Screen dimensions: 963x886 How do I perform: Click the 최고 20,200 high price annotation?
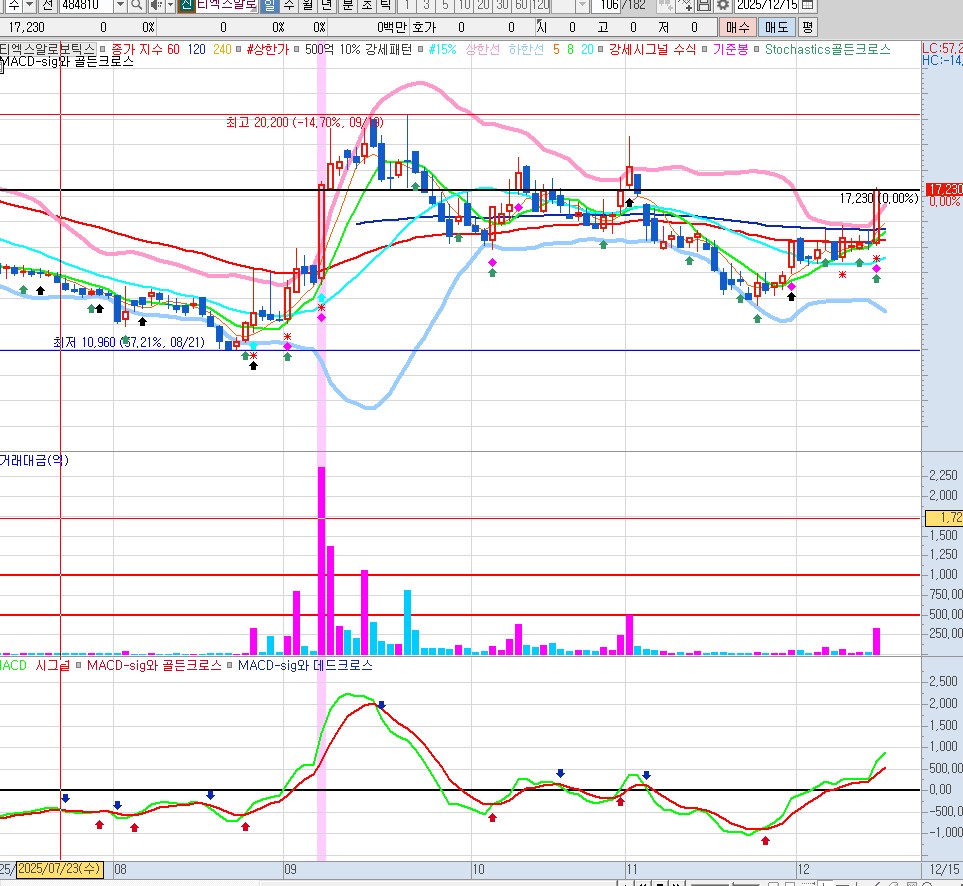click(305, 122)
